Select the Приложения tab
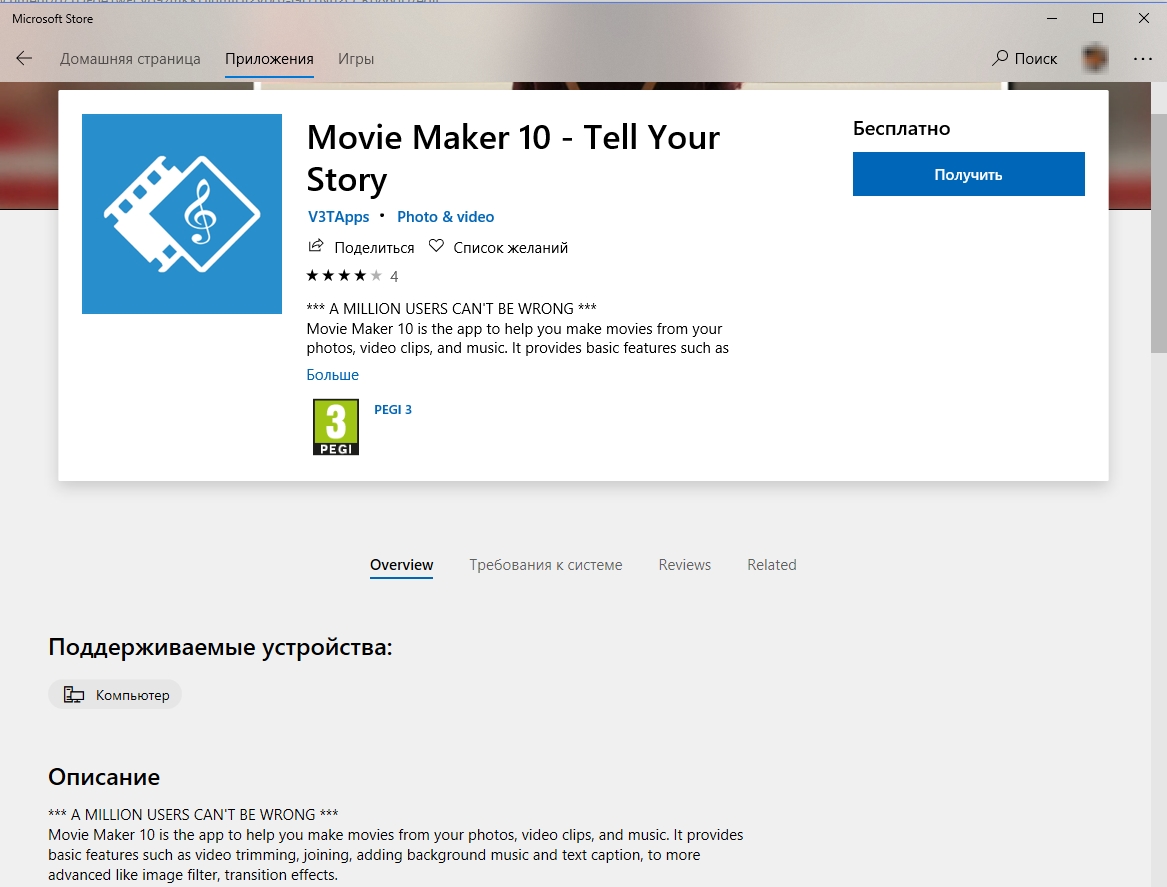Image resolution: width=1167 pixels, height=887 pixels. coord(269,59)
